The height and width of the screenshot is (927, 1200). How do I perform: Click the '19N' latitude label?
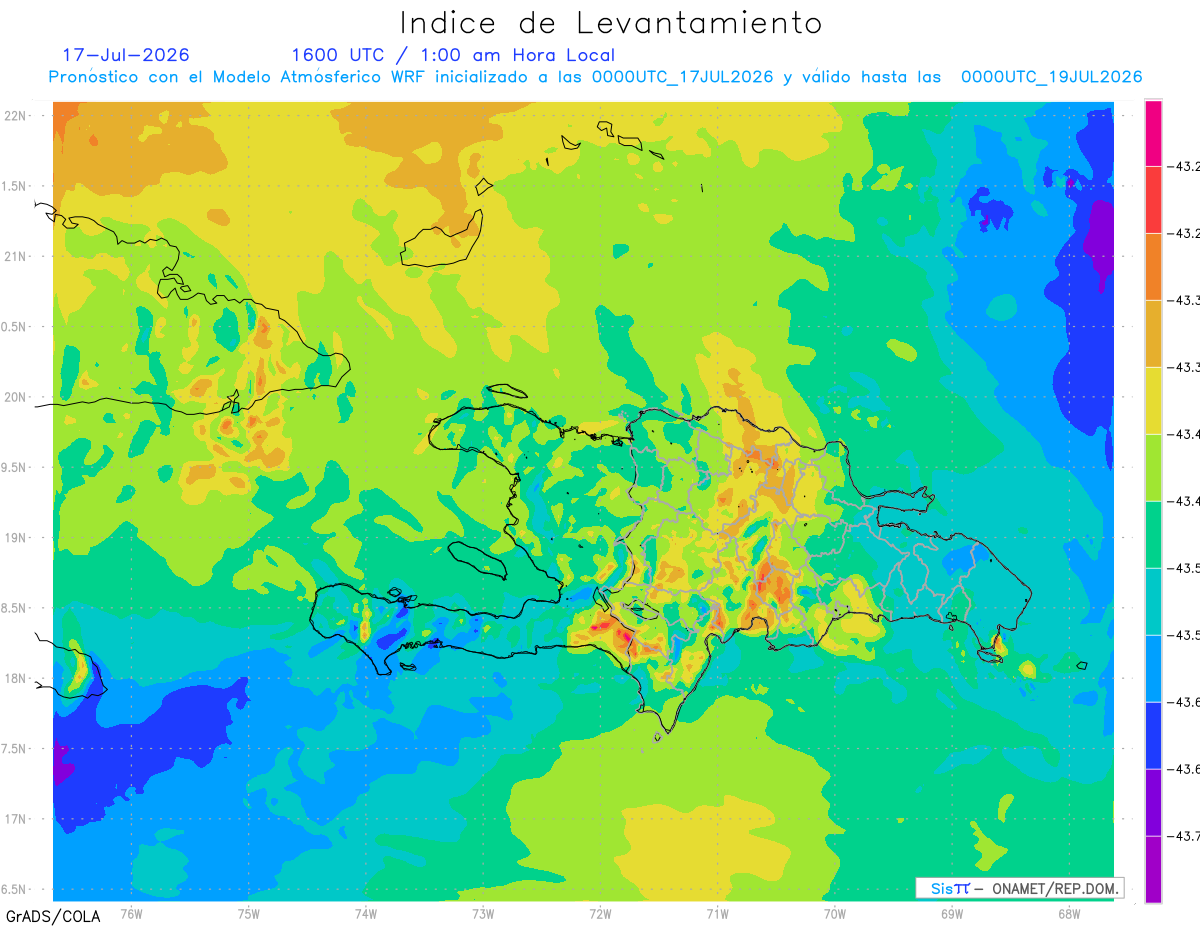click(x=17, y=538)
